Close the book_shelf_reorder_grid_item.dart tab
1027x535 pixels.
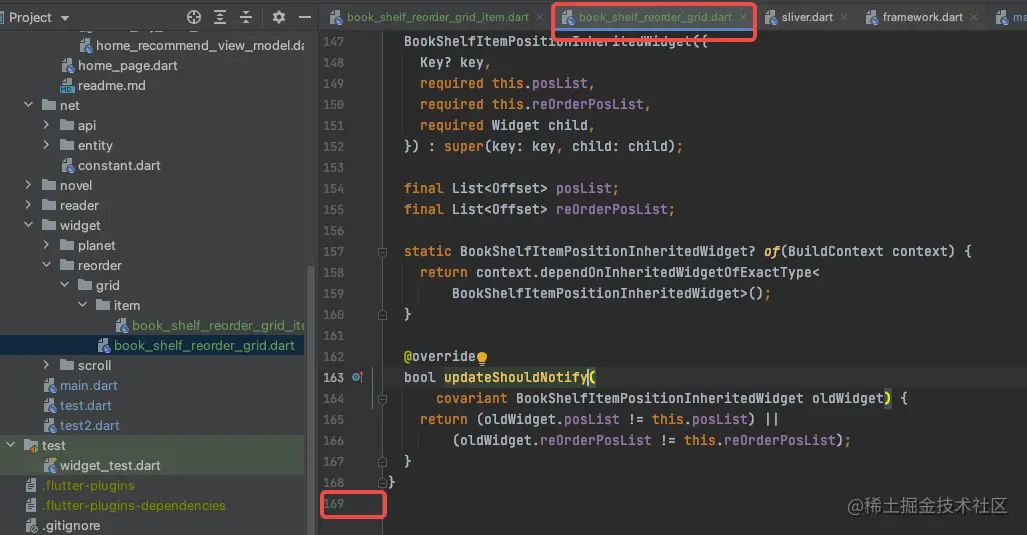coord(540,17)
